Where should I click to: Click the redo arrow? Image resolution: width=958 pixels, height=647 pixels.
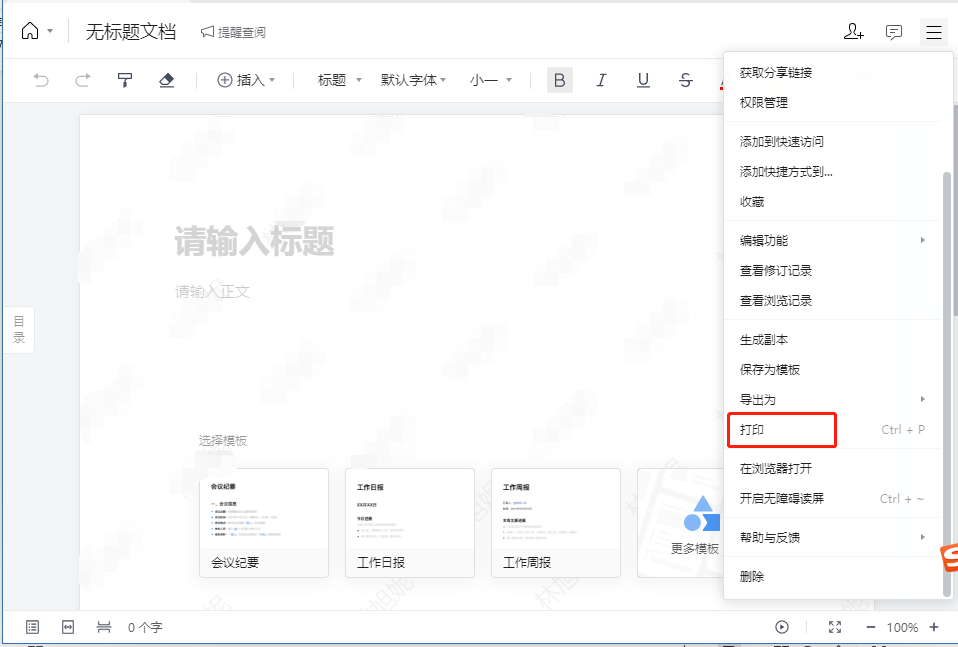coord(82,80)
